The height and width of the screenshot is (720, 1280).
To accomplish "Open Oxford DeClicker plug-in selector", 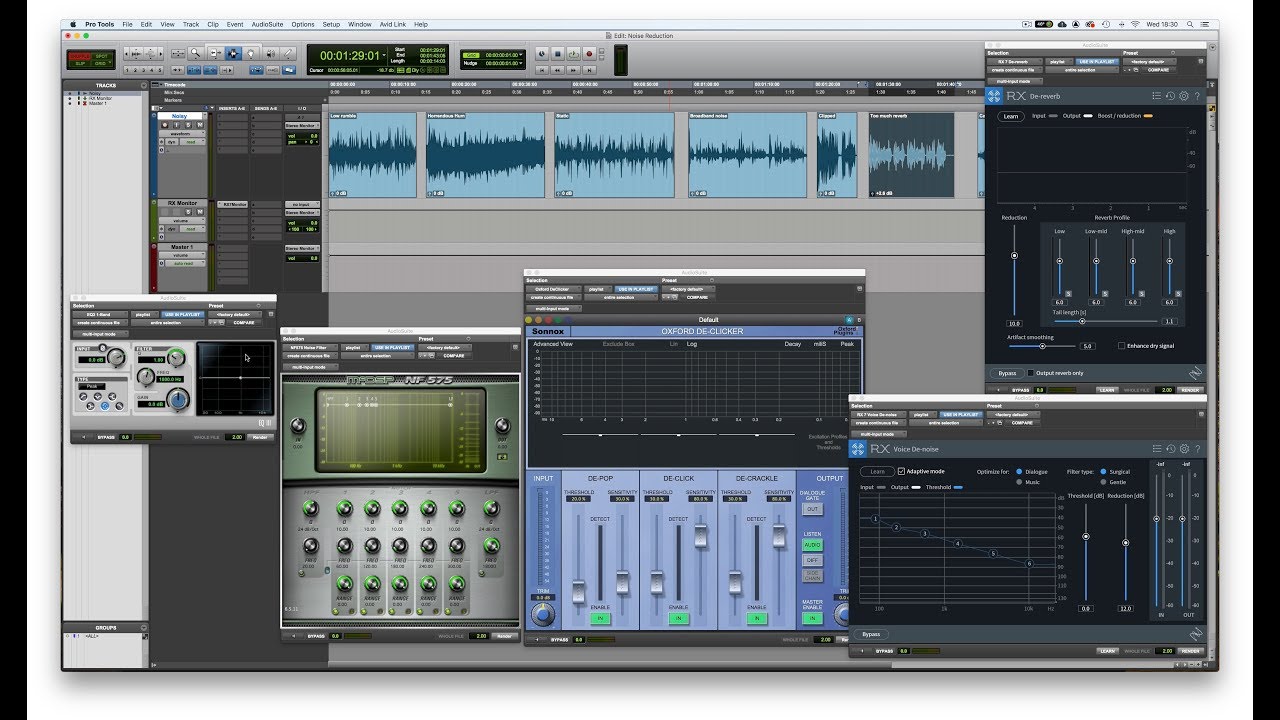I will point(553,289).
